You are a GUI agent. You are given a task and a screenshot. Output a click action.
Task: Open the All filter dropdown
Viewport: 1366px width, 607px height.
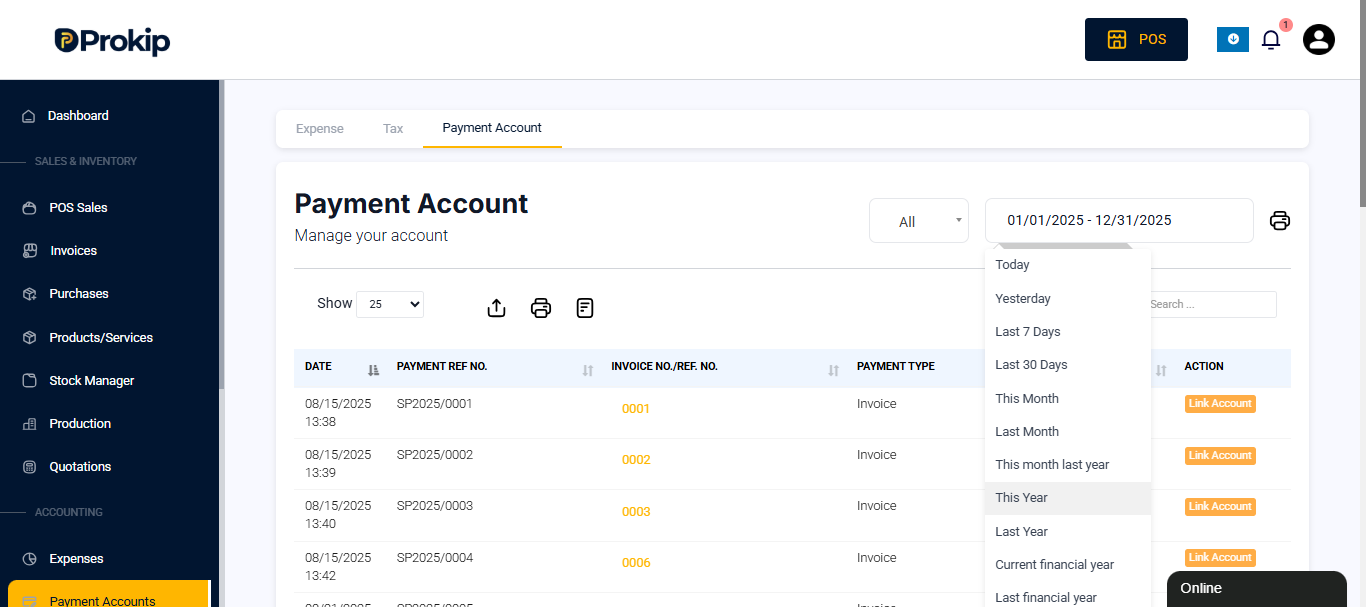point(919,221)
